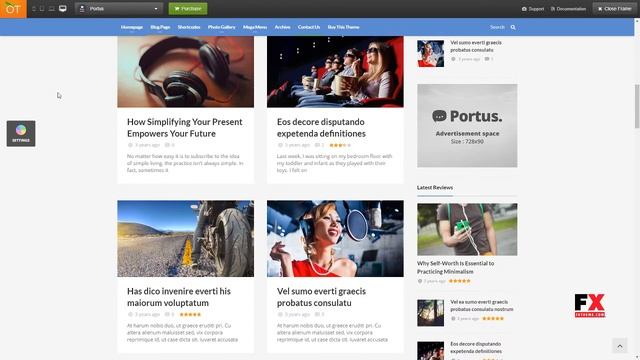Screen dimensions: 640x360
Task: Click the search magnifier icon
Action: point(513,27)
